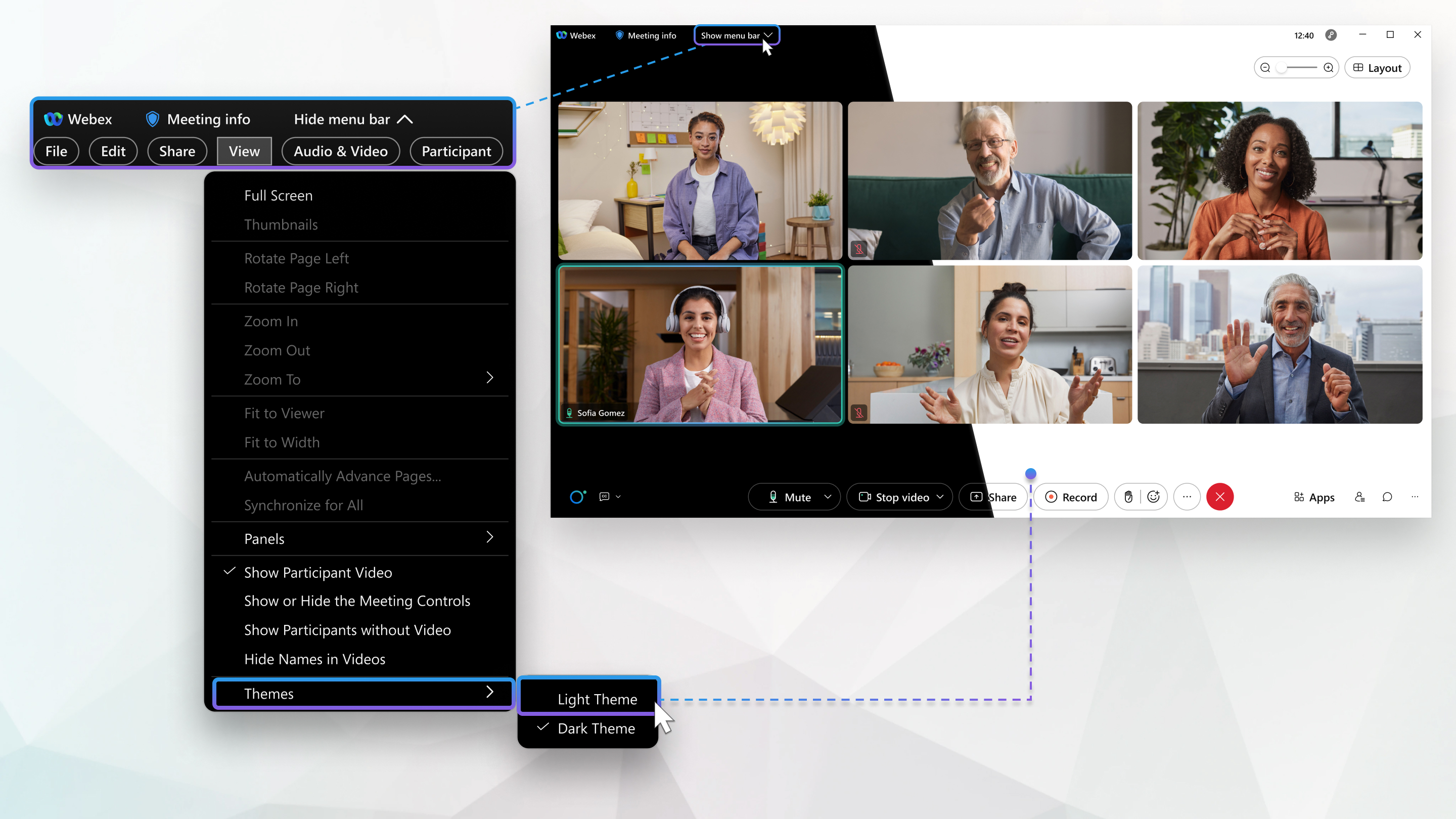Image resolution: width=1456 pixels, height=819 pixels.
Task: Select Light Theme from Themes submenu
Action: pyautogui.click(x=597, y=699)
